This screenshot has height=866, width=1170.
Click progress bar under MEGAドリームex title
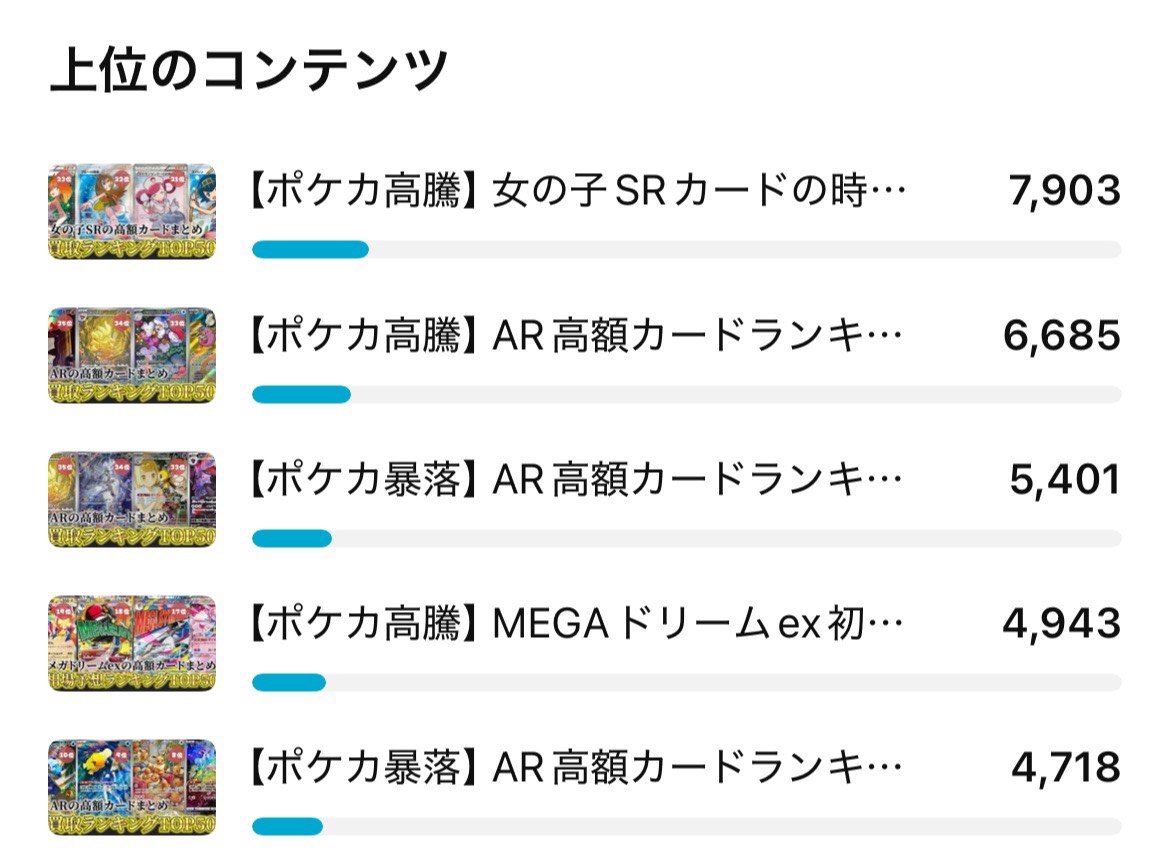(686, 682)
